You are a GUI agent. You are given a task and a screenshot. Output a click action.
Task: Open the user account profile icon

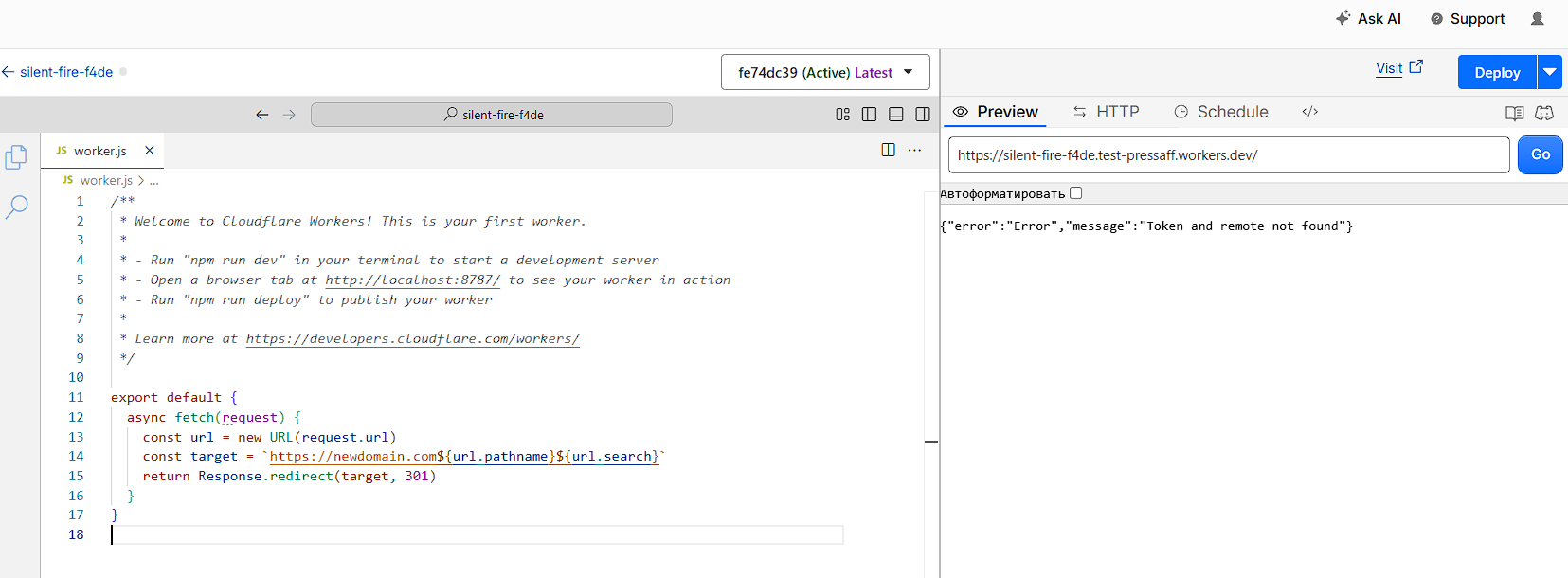tap(1538, 18)
